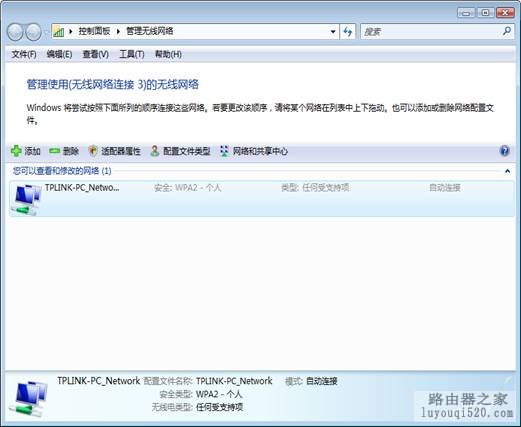521x427 pixels.
Task: Click the back navigation button
Action: click(x=15, y=32)
